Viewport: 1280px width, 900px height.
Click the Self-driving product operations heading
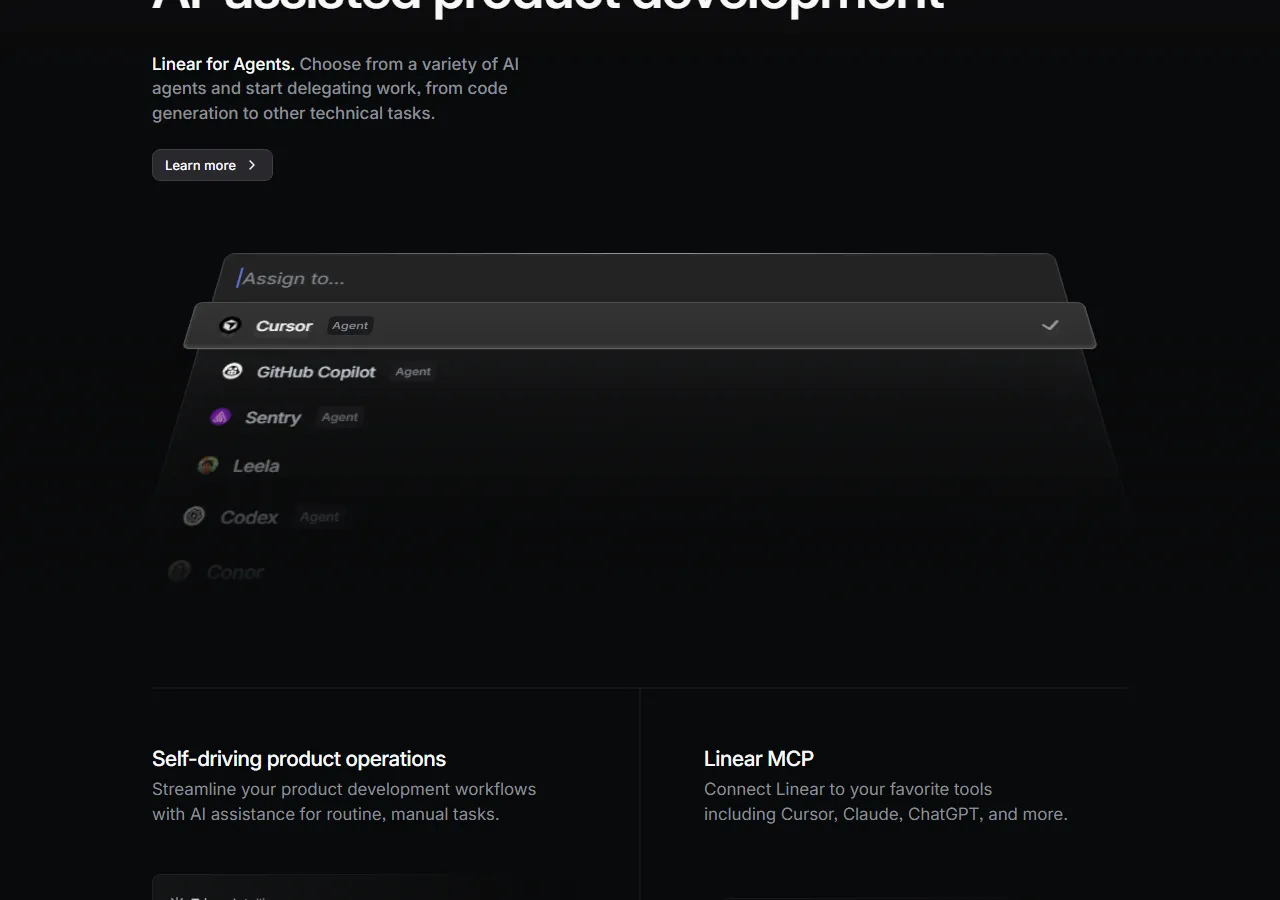(299, 758)
